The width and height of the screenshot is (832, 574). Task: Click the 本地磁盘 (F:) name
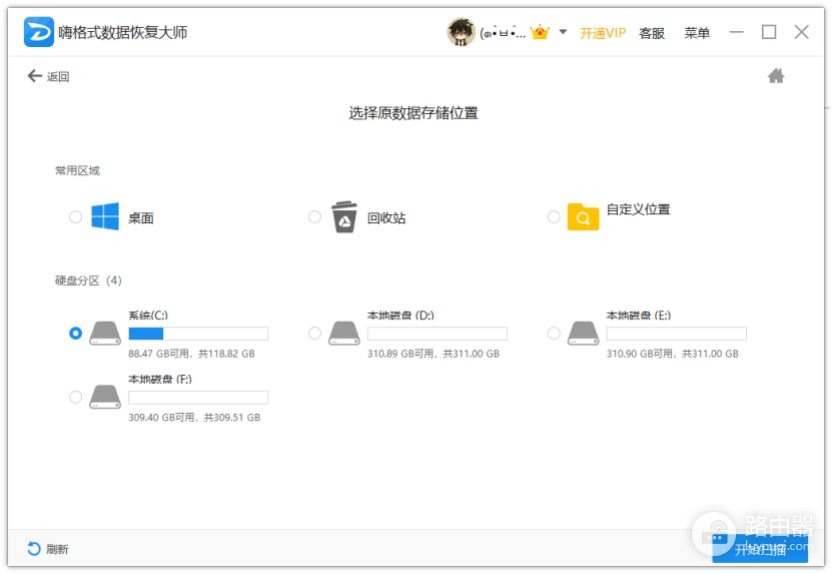[160, 379]
